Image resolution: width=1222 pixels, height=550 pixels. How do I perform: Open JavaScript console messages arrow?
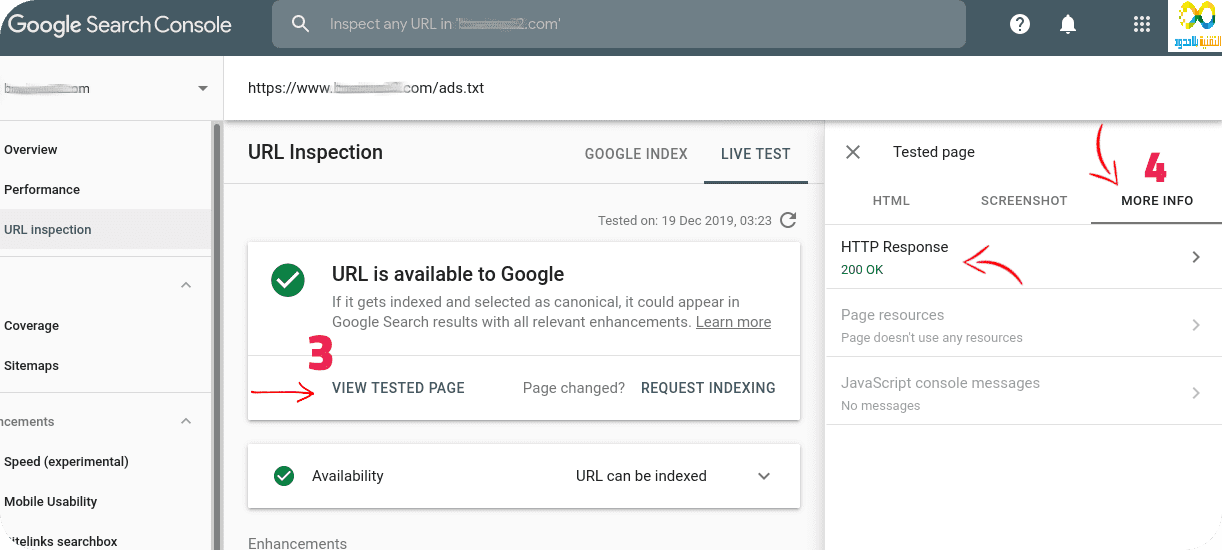(1195, 393)
